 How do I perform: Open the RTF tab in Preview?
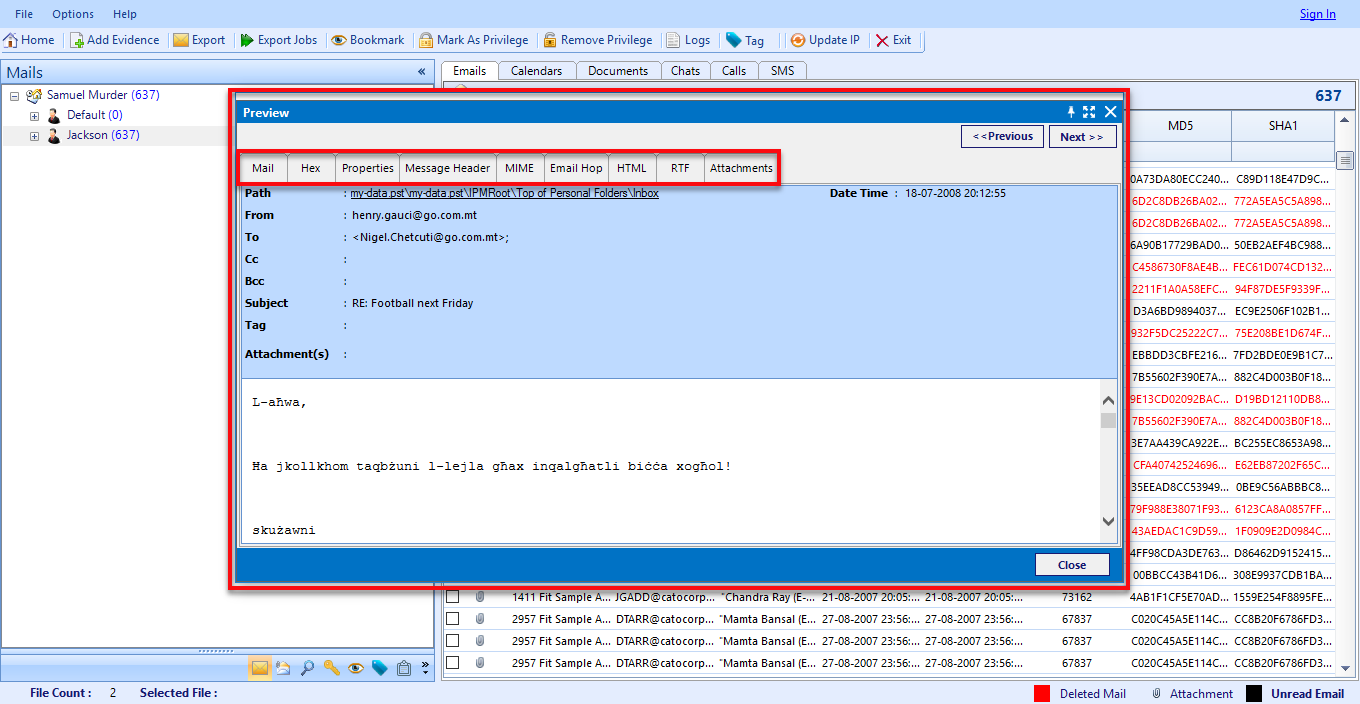680,168
